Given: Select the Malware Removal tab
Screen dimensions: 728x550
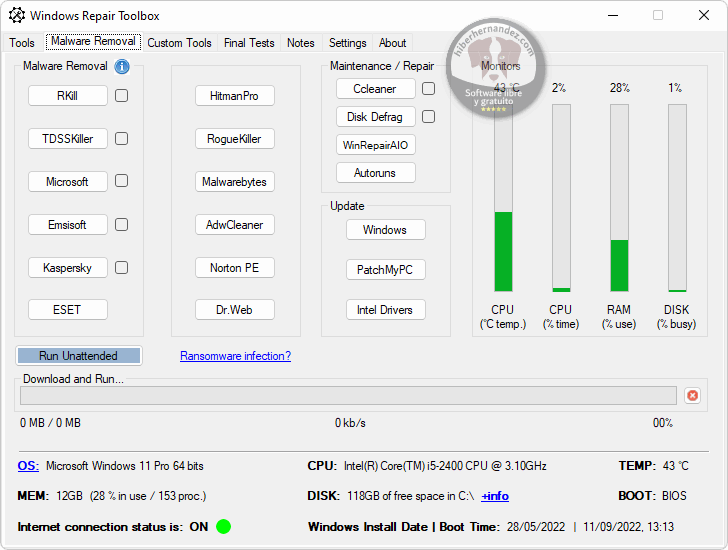Looking at the screenshot, I should pos(93,41).
